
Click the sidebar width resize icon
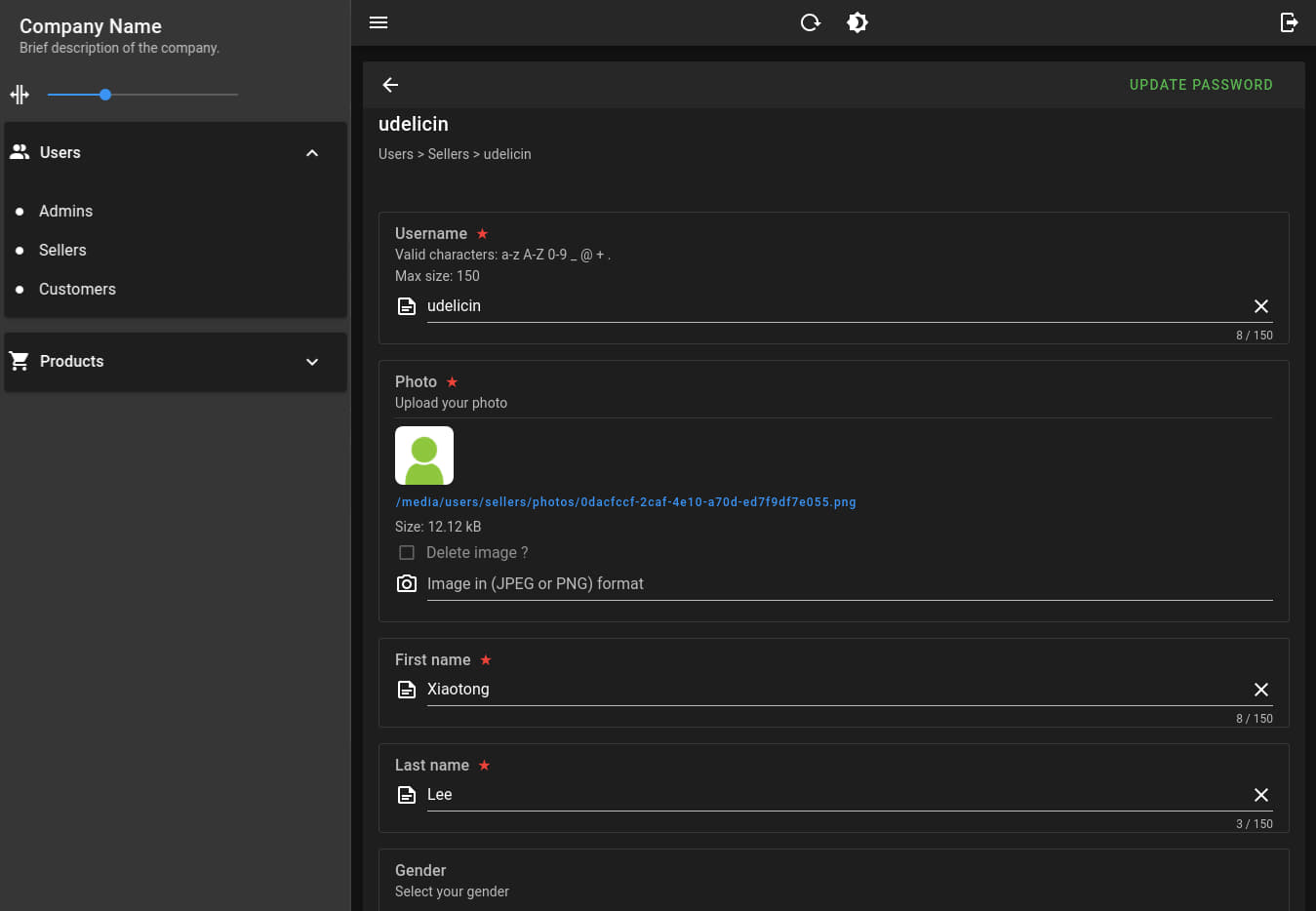20,95
